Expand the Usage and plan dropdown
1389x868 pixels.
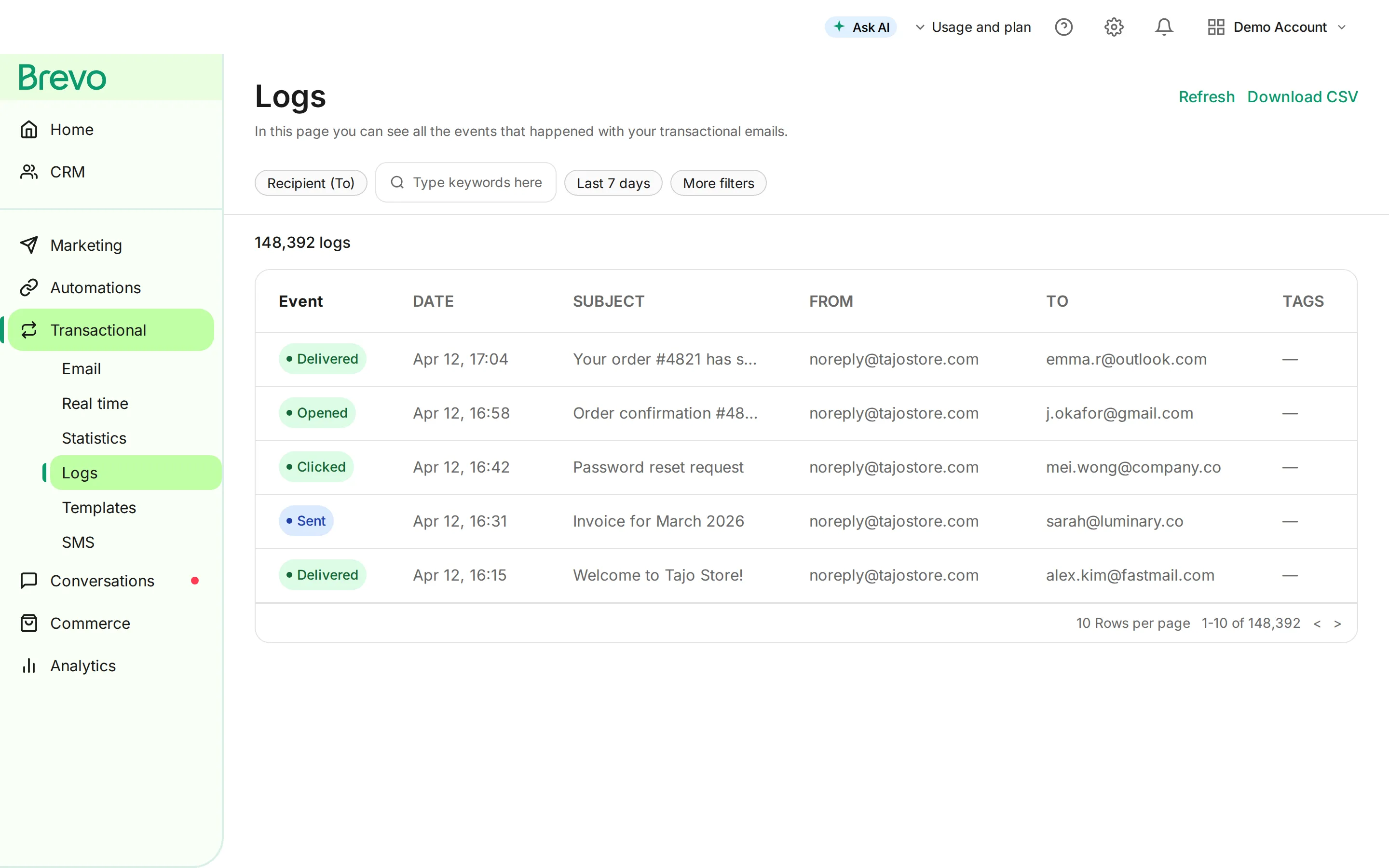tap(972, 27)
